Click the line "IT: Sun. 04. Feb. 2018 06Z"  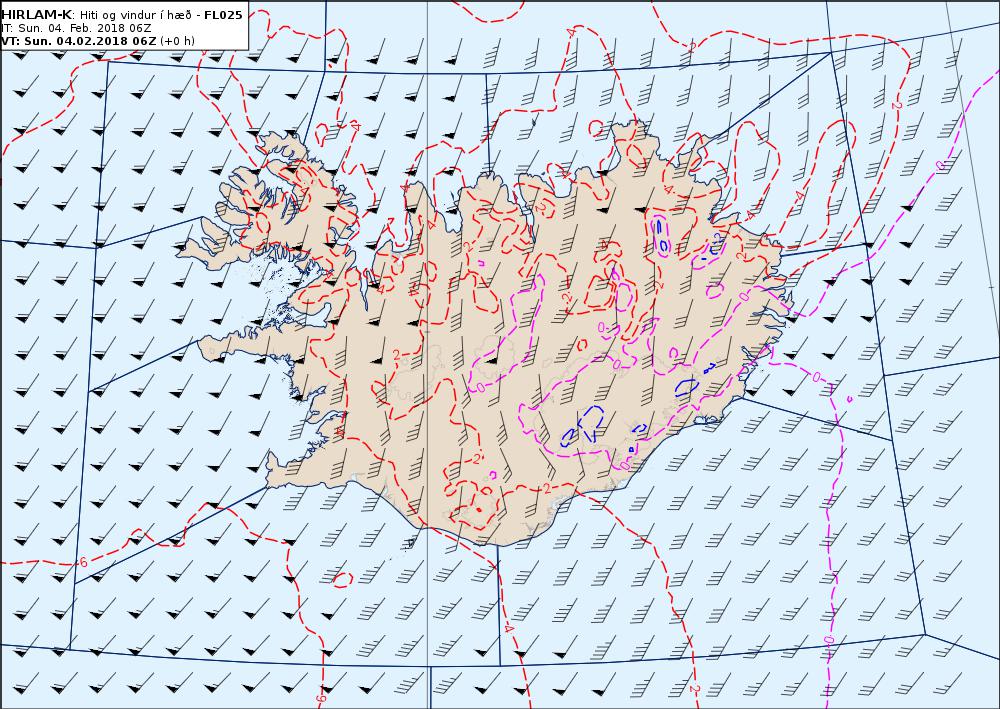tap(77, 28)
